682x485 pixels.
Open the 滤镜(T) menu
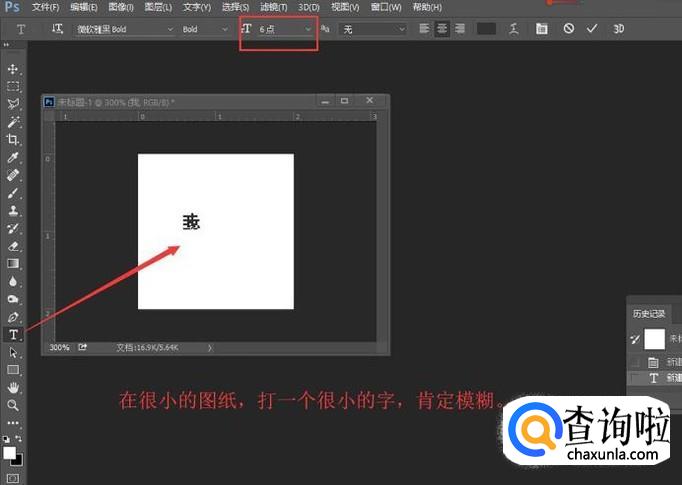(x=274, y=7)
